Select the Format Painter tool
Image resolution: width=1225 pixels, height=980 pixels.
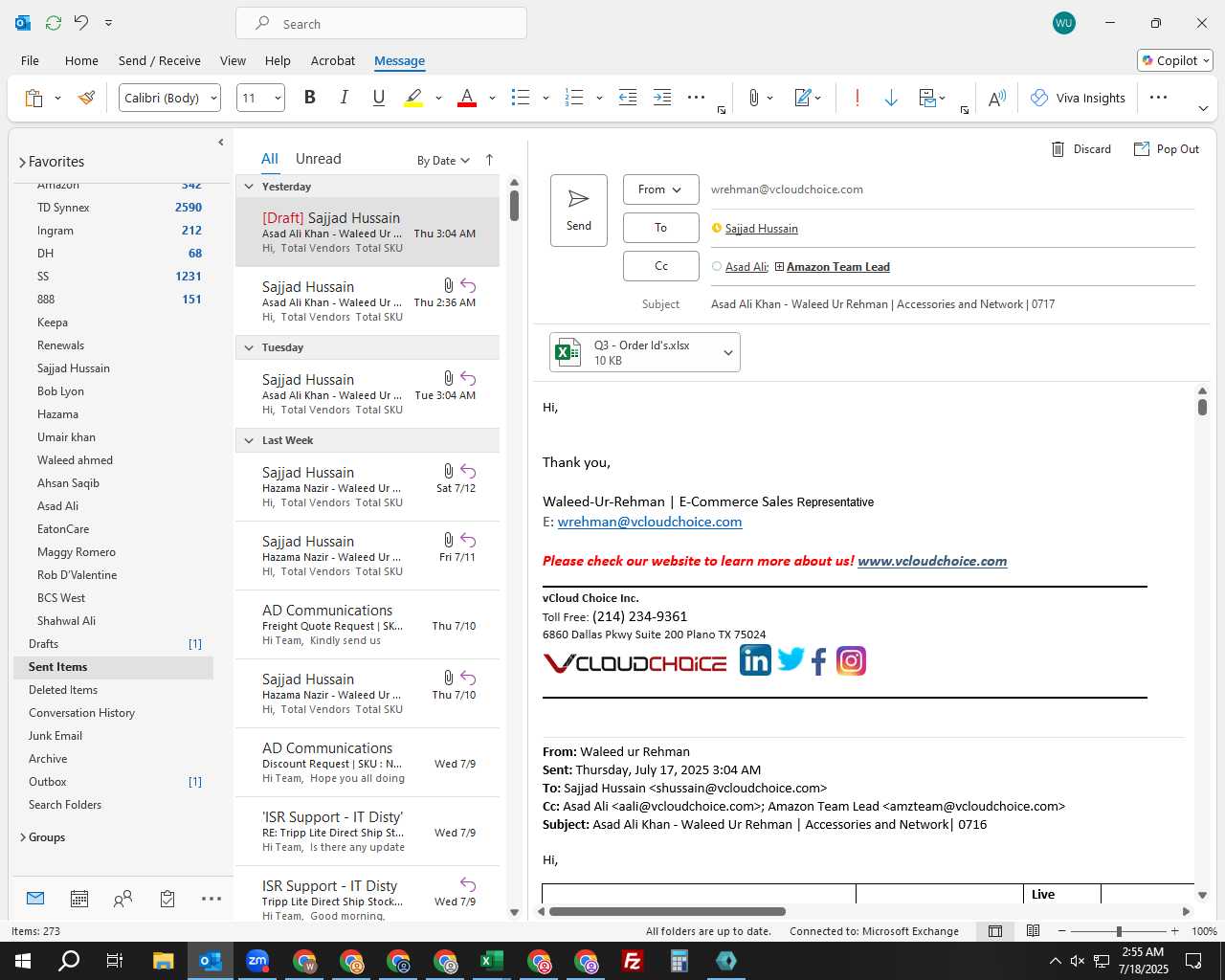pos(87,98)
